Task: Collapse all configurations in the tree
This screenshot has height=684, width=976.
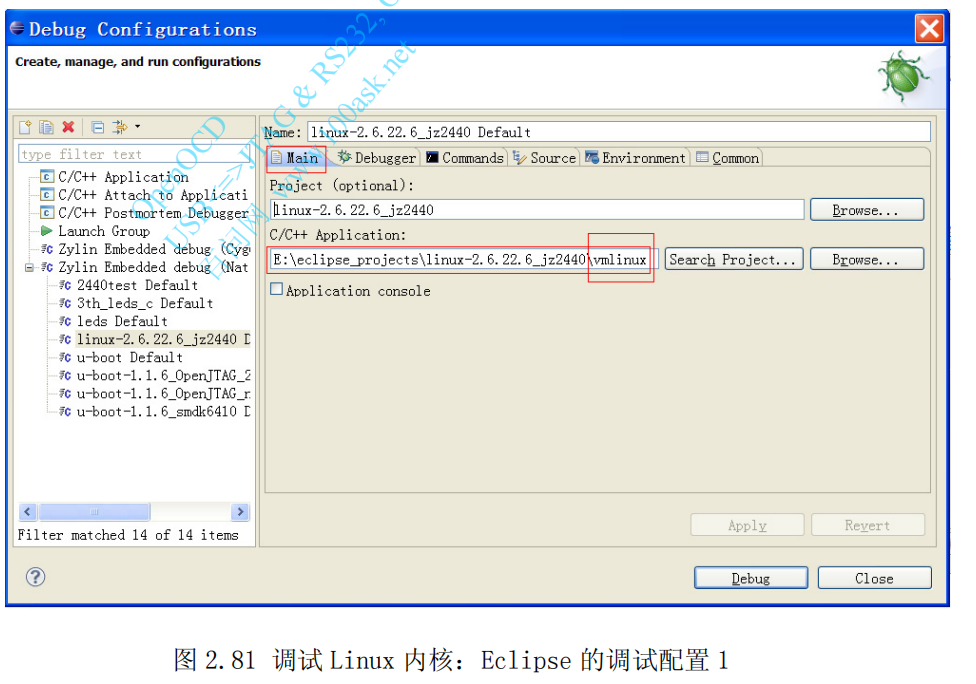Action: coord(97,126)
